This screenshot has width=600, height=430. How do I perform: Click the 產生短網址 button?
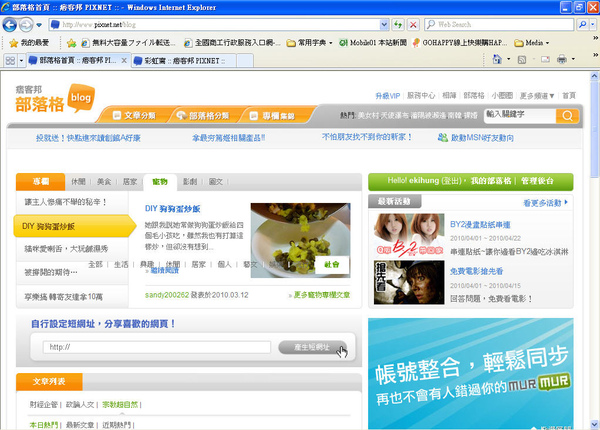312,347
